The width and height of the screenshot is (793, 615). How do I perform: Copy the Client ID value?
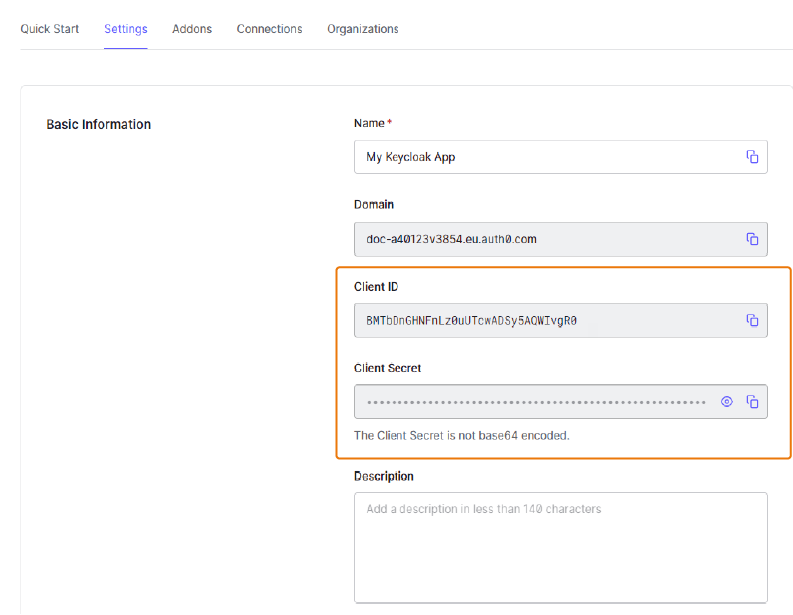(x=752, y=320)
